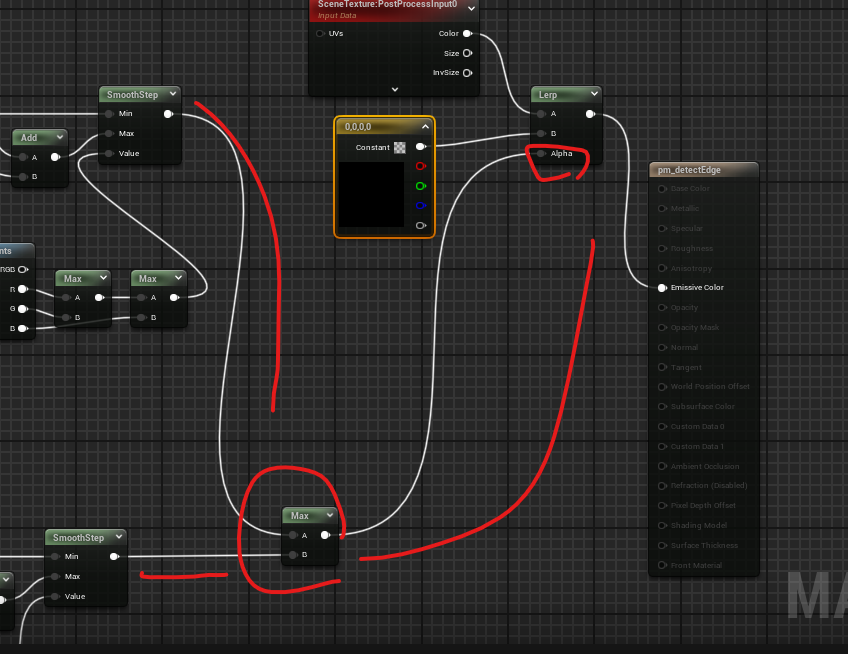Click the Lerp node's output pin

(591, 114)
